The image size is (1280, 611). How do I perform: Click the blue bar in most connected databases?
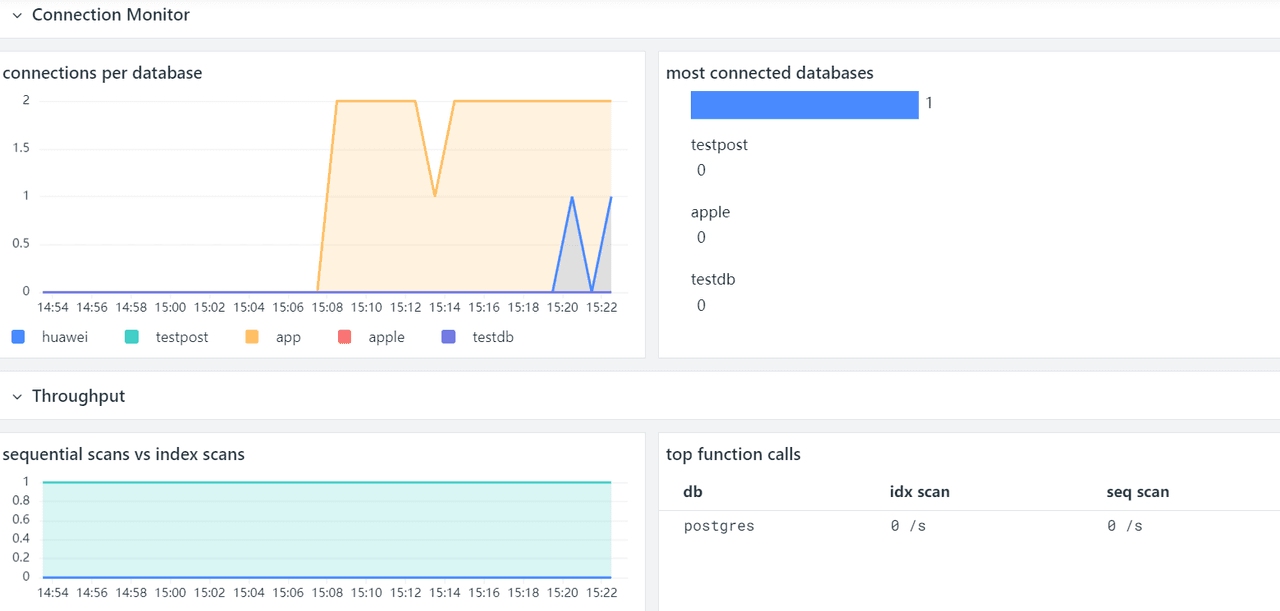click(x=804, y=105)
